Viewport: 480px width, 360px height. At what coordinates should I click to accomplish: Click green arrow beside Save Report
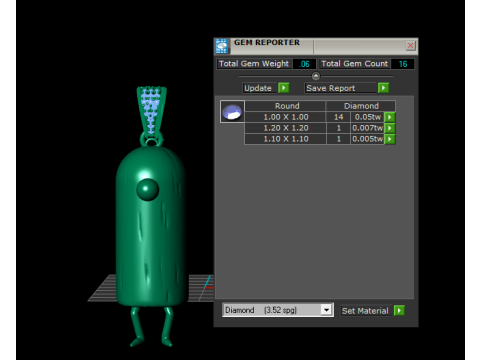(383, 88)
